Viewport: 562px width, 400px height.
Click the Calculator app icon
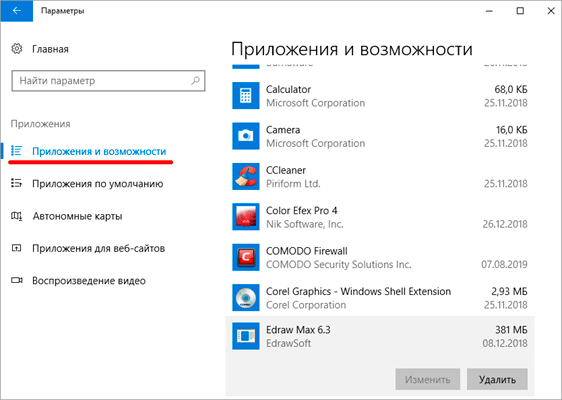click(x=246, y=96)
